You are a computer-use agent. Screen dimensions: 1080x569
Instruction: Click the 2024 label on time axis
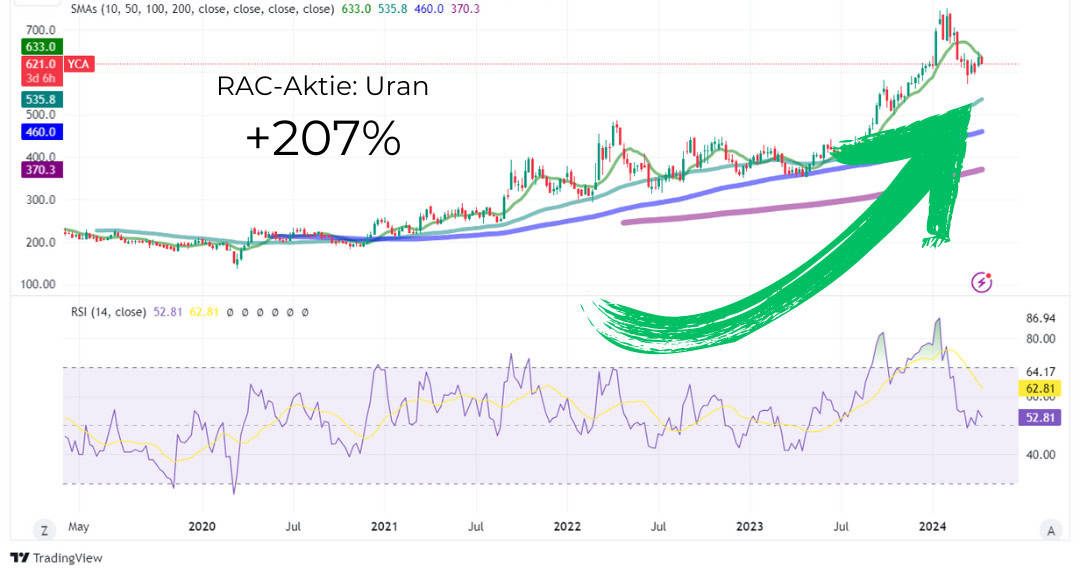[933, 526]
